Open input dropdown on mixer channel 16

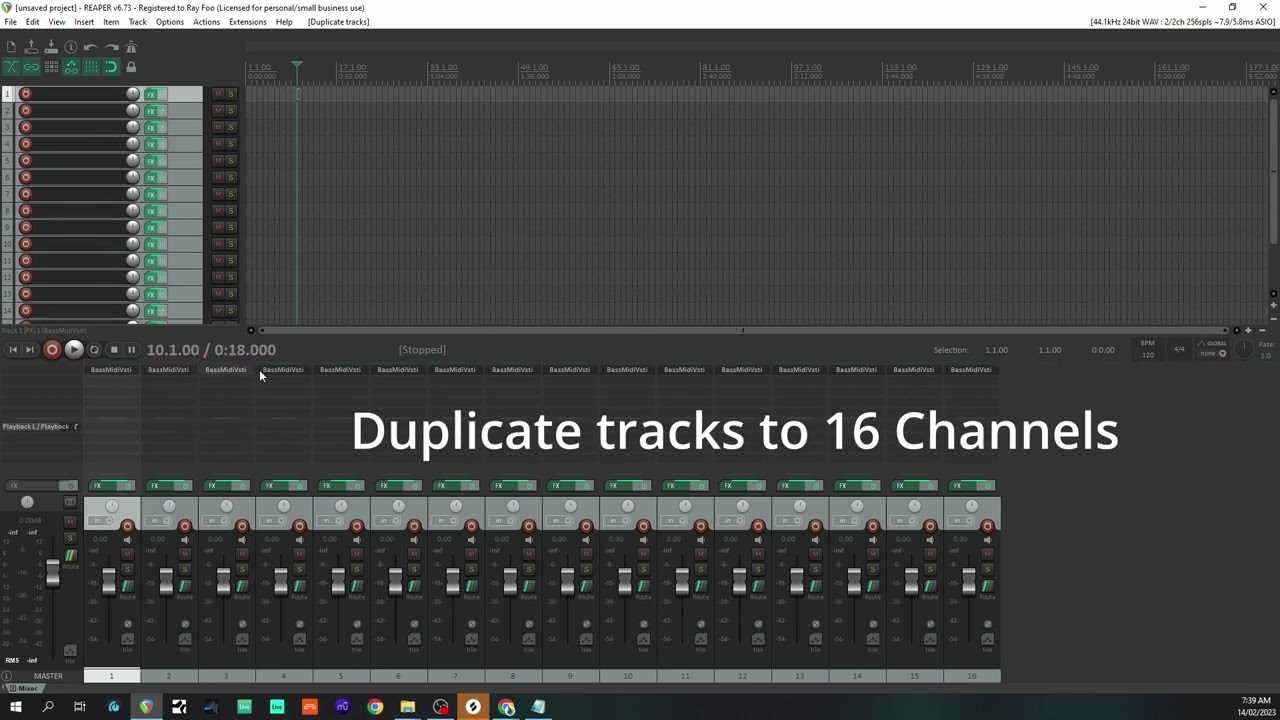[960, 520]
